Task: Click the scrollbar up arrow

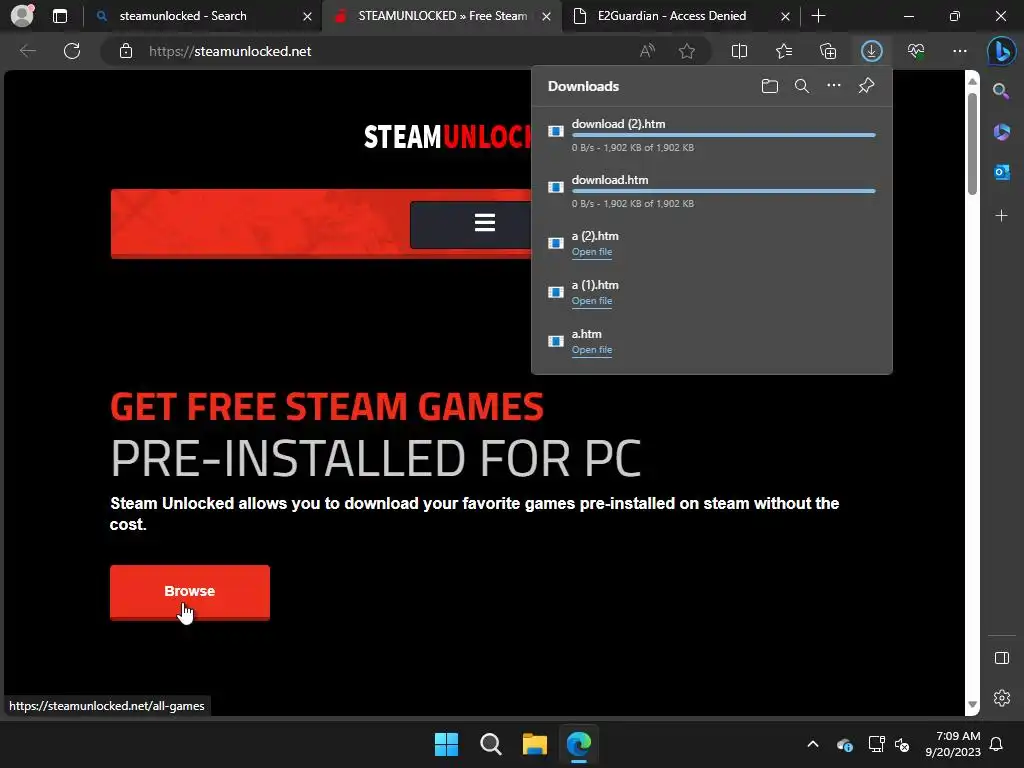Action: 972,81
